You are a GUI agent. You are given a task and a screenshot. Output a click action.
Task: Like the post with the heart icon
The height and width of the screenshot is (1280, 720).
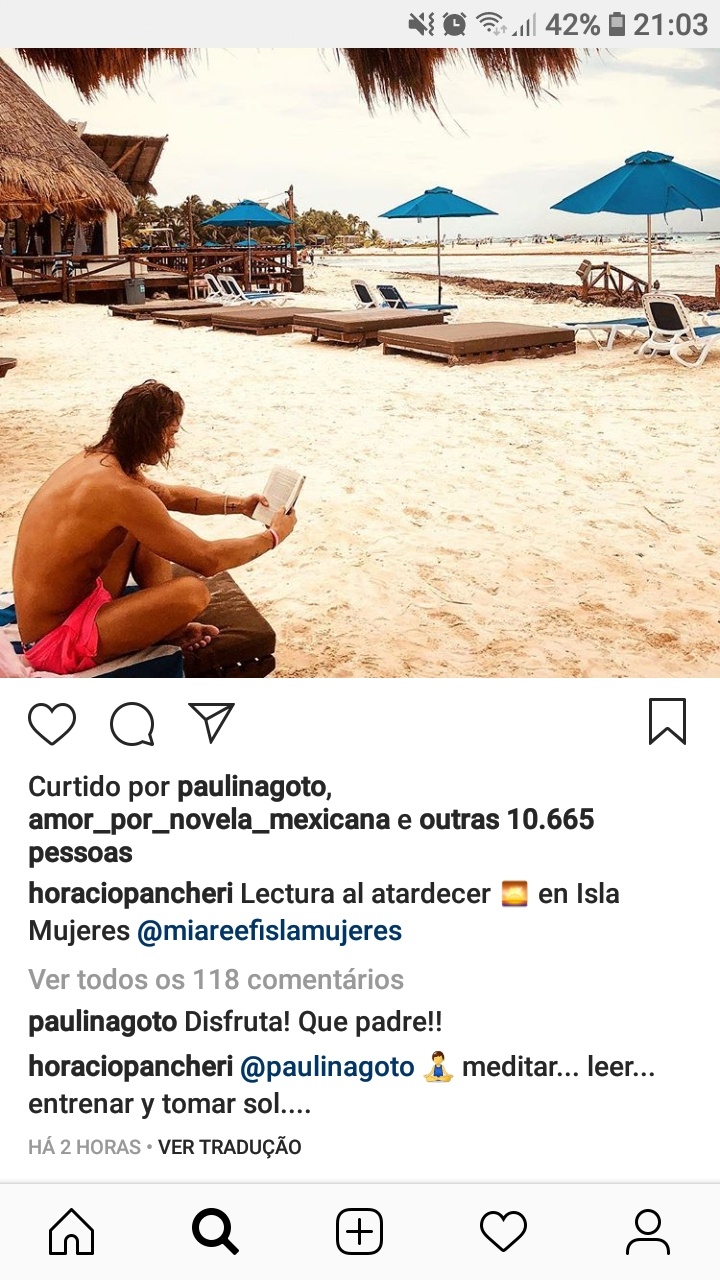point(52,724)
